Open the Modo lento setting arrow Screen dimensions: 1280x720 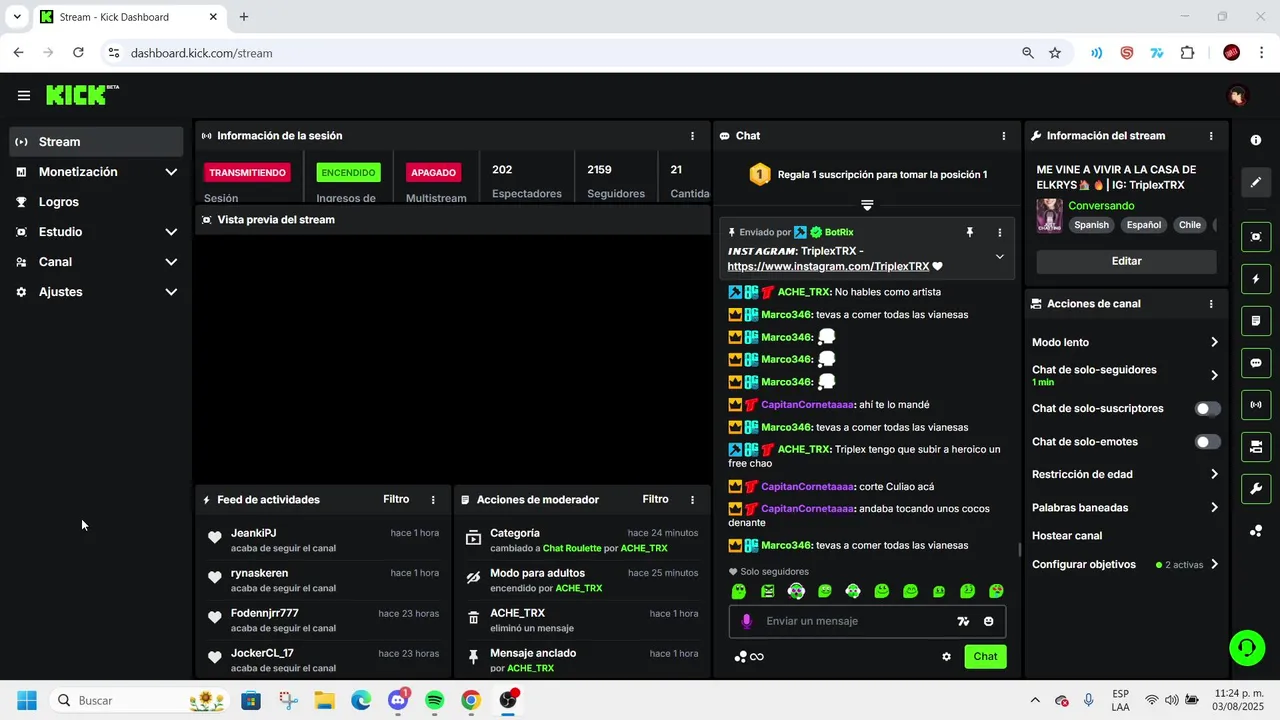point(1214,342)
